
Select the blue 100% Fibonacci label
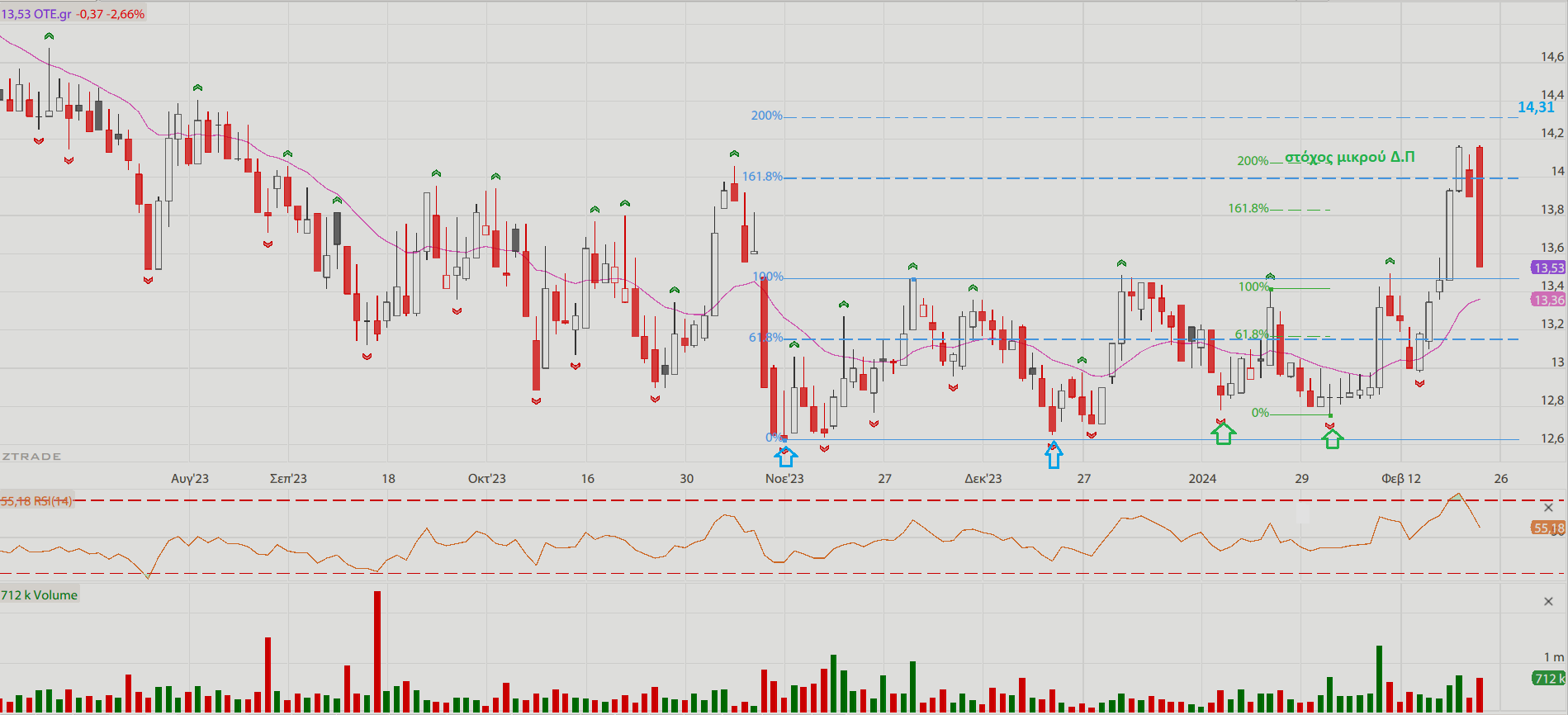pos(768,277)
